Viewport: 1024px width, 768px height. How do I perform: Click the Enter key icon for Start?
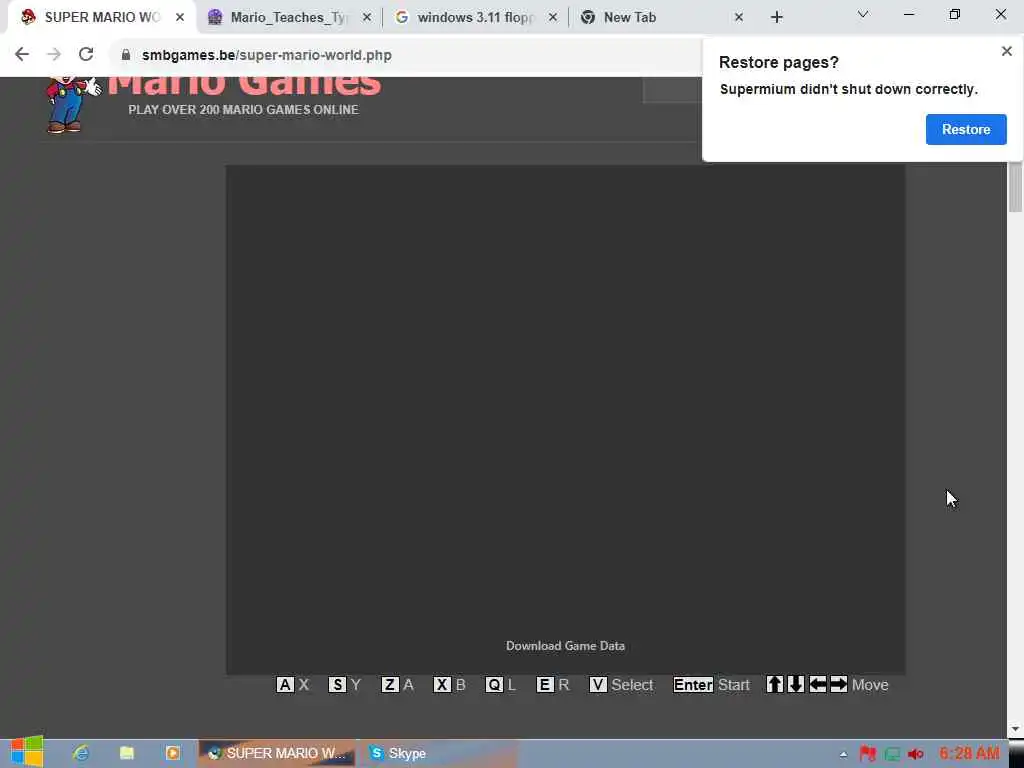[x=693, y=684]
